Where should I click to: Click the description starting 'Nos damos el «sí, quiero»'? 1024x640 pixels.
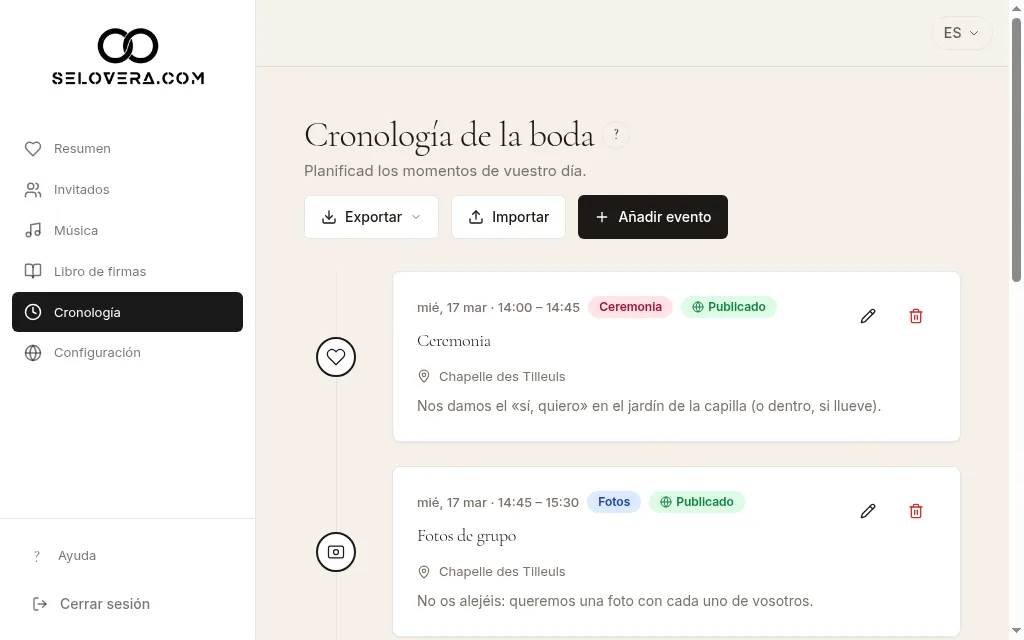click(x=649, y=406)
